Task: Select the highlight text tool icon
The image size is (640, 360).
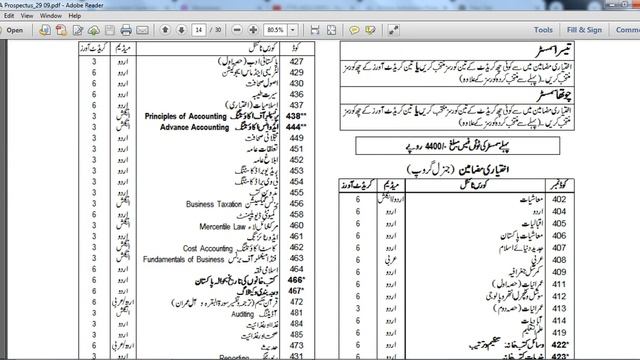Action: pos(370,30)
